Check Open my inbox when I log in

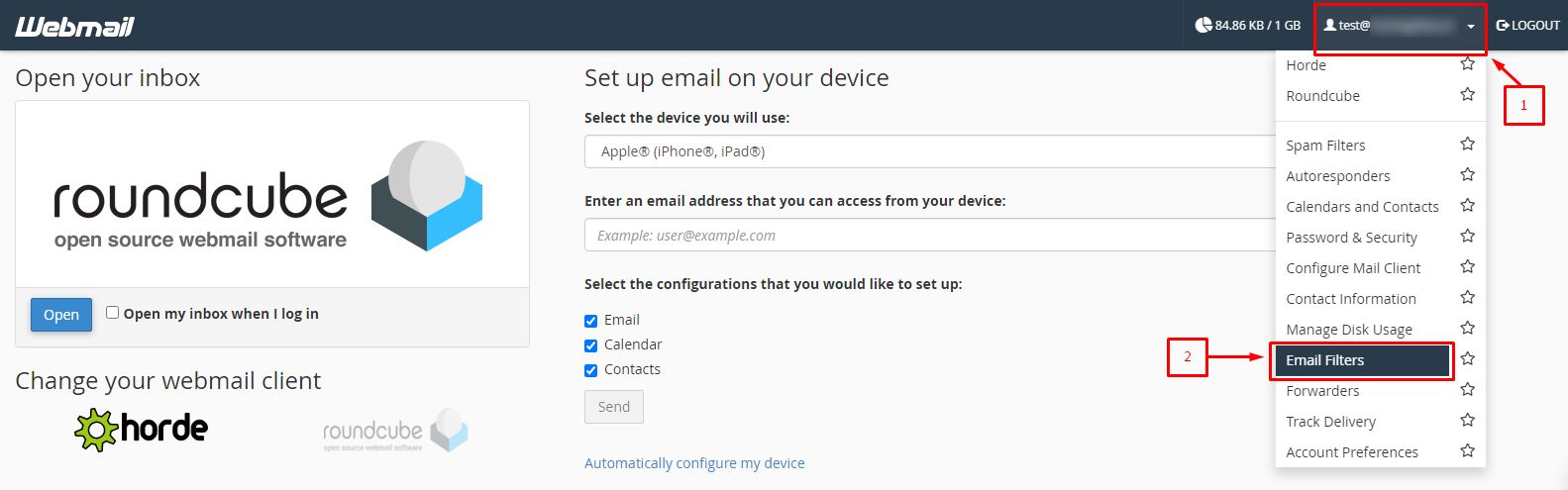coord(113,312)
